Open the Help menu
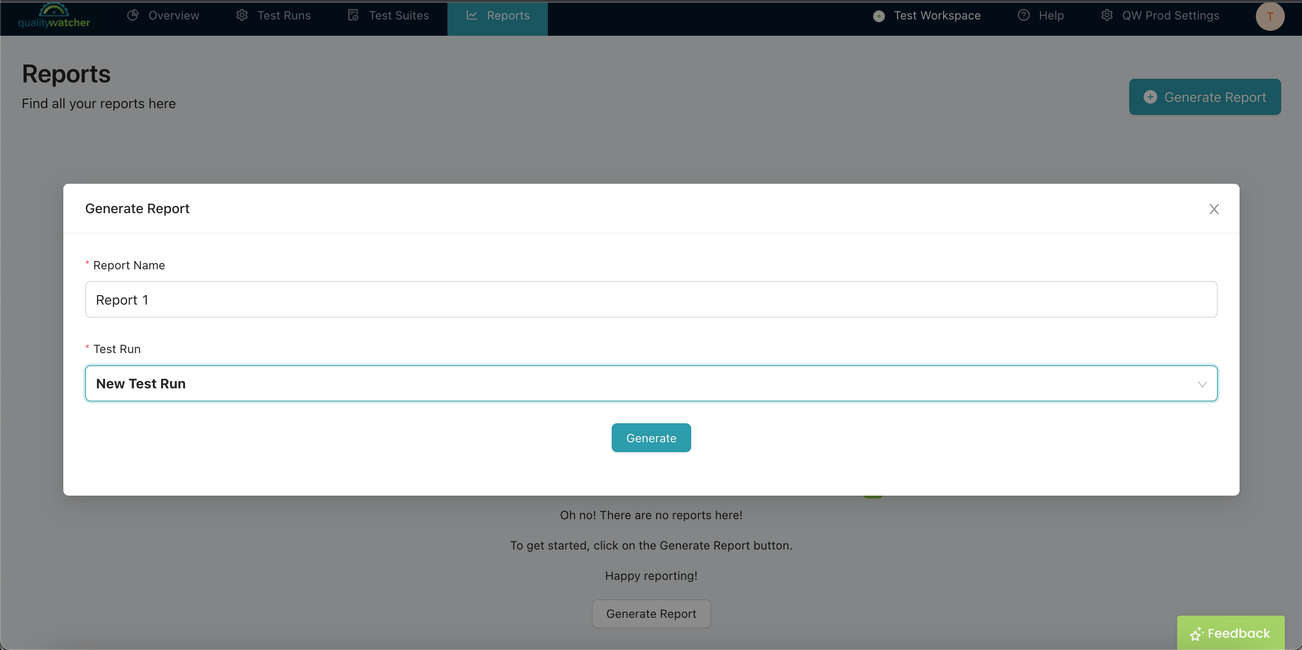 1040,16
